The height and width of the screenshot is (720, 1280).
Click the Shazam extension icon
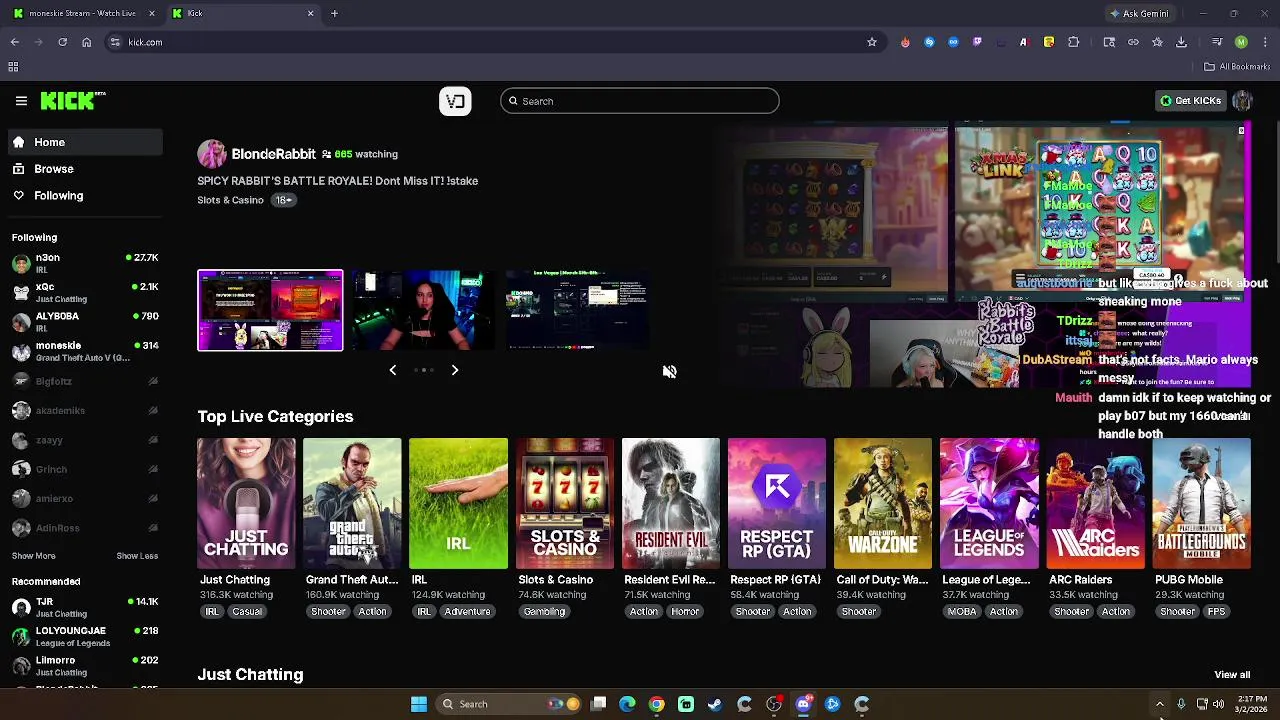pyautogui.click(x=929, y=42)
